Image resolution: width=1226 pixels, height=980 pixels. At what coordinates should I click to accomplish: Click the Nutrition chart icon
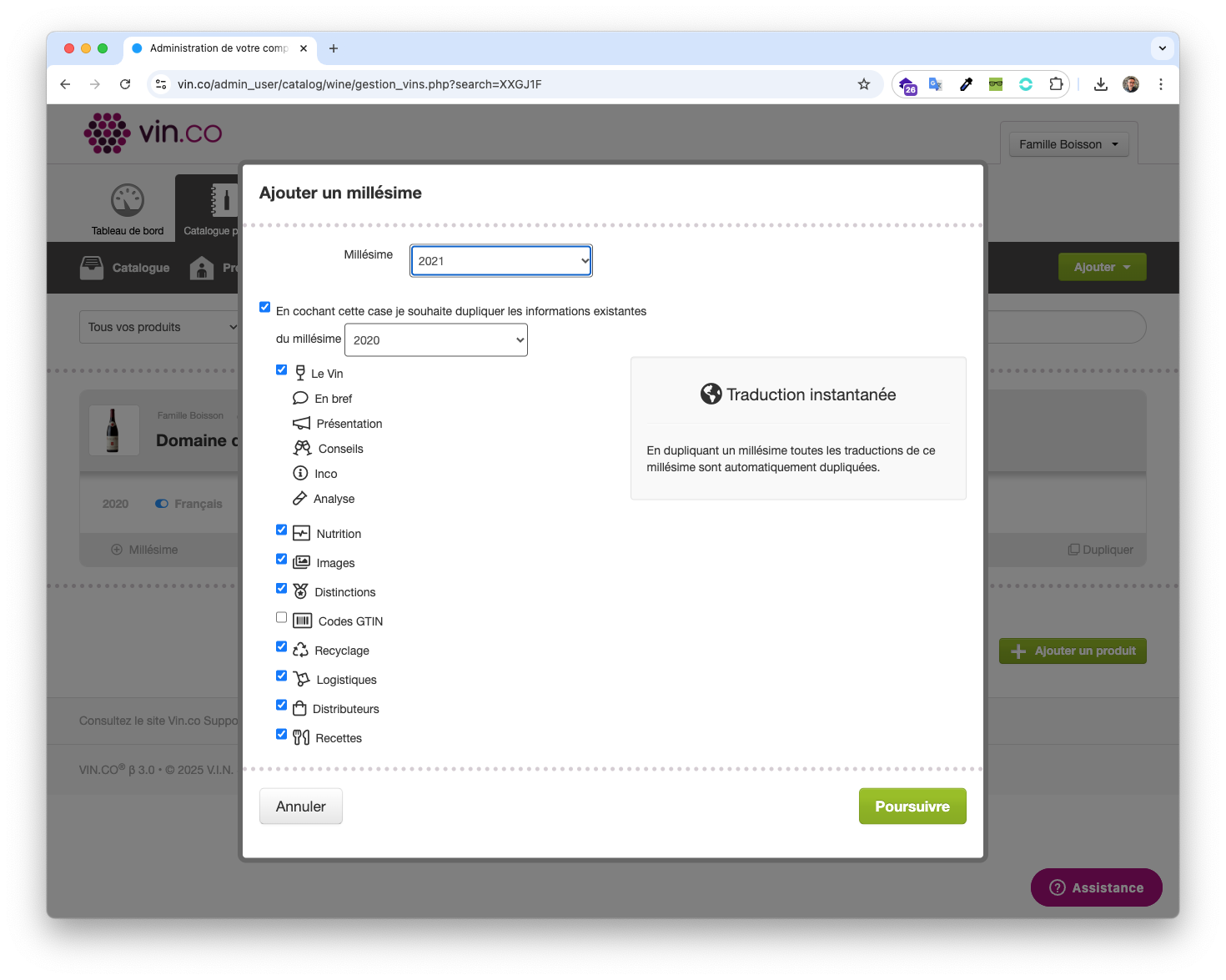point(301,534)
